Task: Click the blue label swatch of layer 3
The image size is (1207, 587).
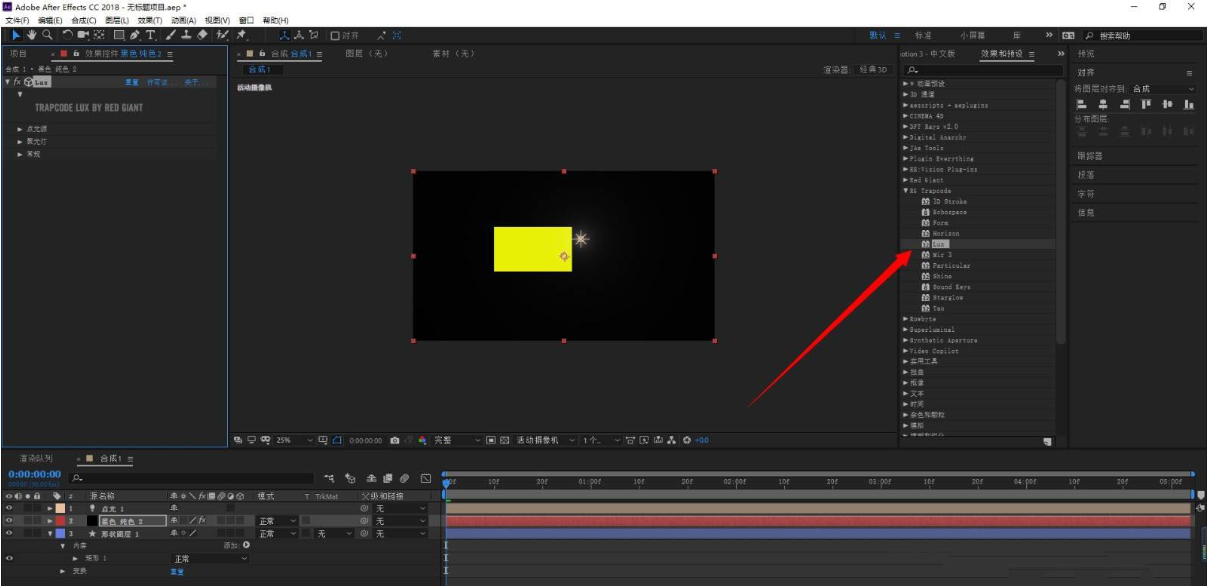Action: click(x=59, y=534)
